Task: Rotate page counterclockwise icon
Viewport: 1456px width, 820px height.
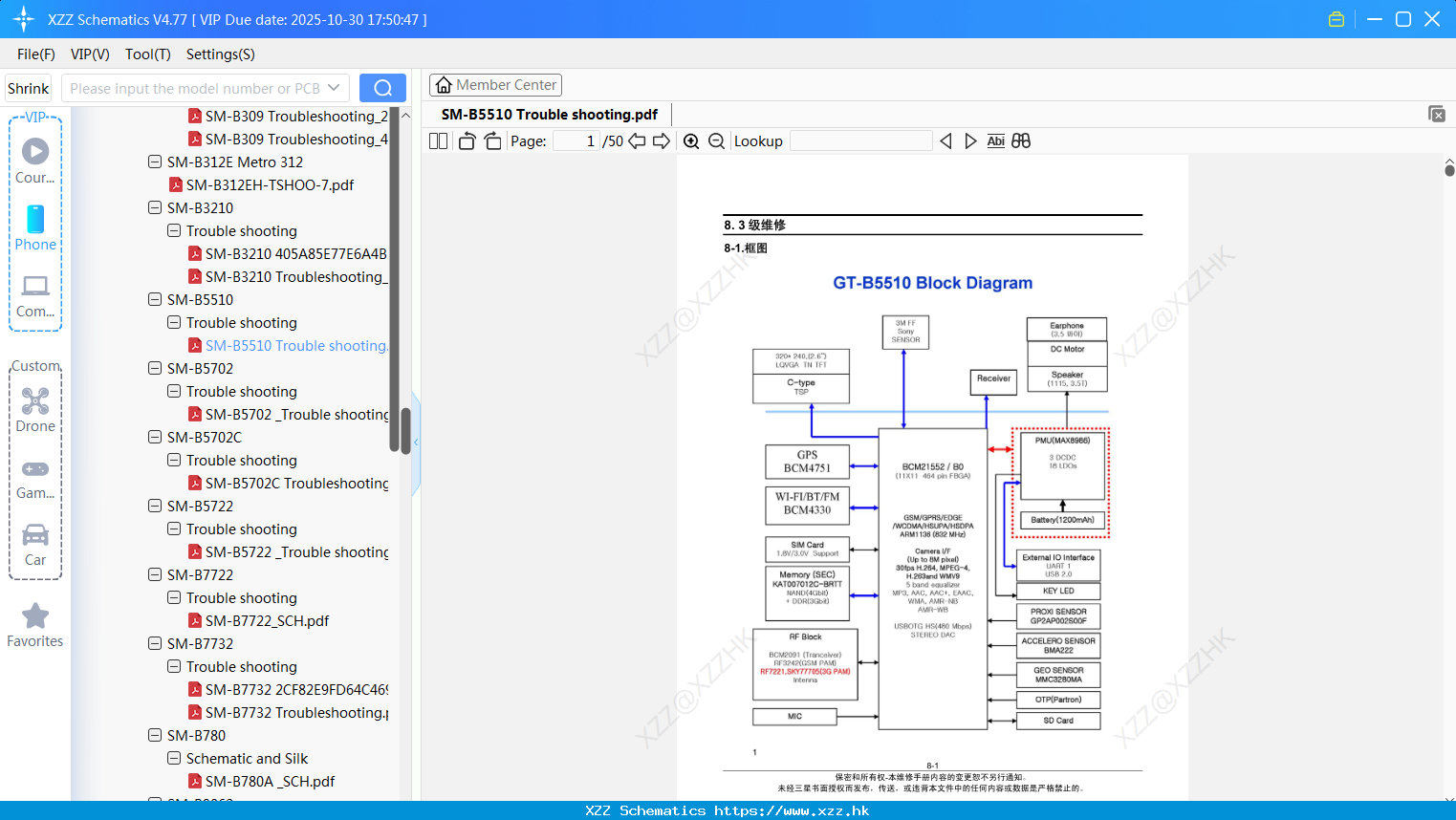Action: tap(467, 141)
